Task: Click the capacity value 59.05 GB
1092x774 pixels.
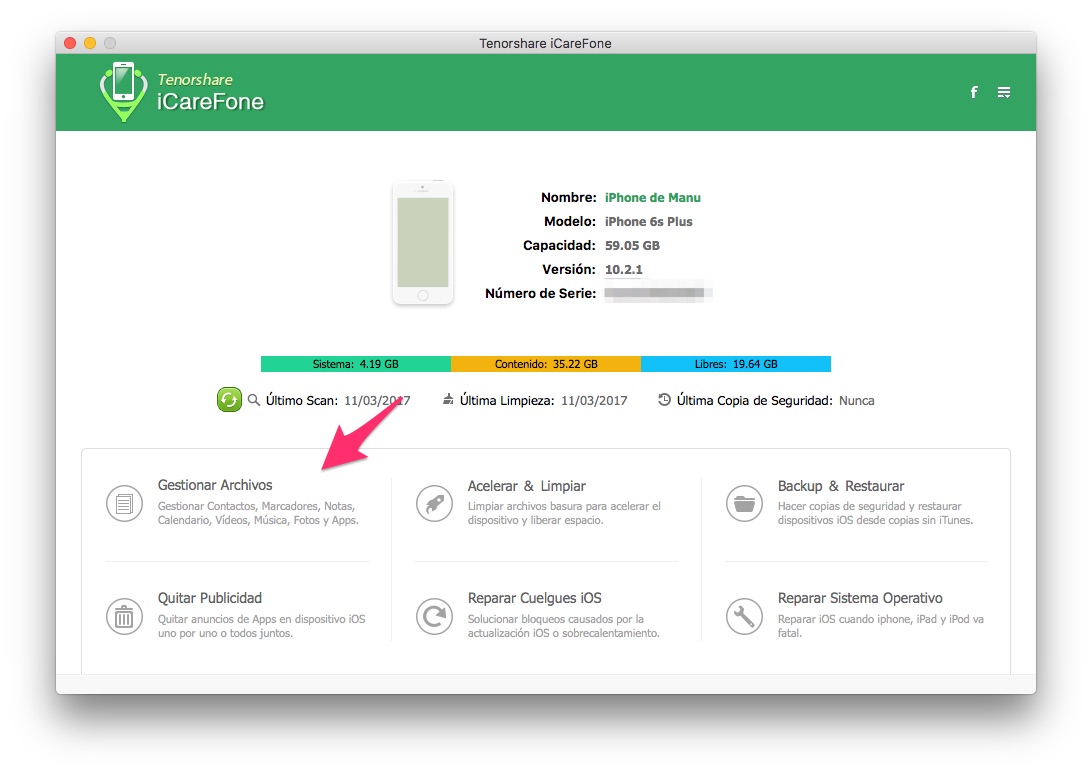Action: pos(632,245)
